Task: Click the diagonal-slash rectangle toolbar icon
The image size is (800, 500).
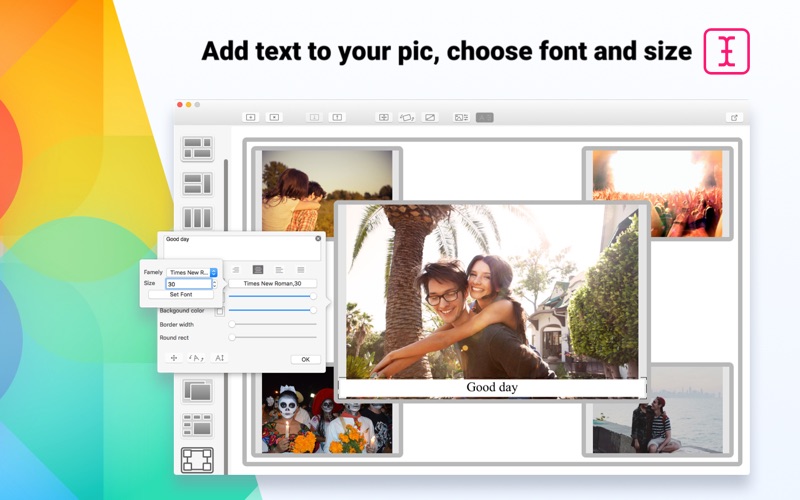Action: (430, 117)
